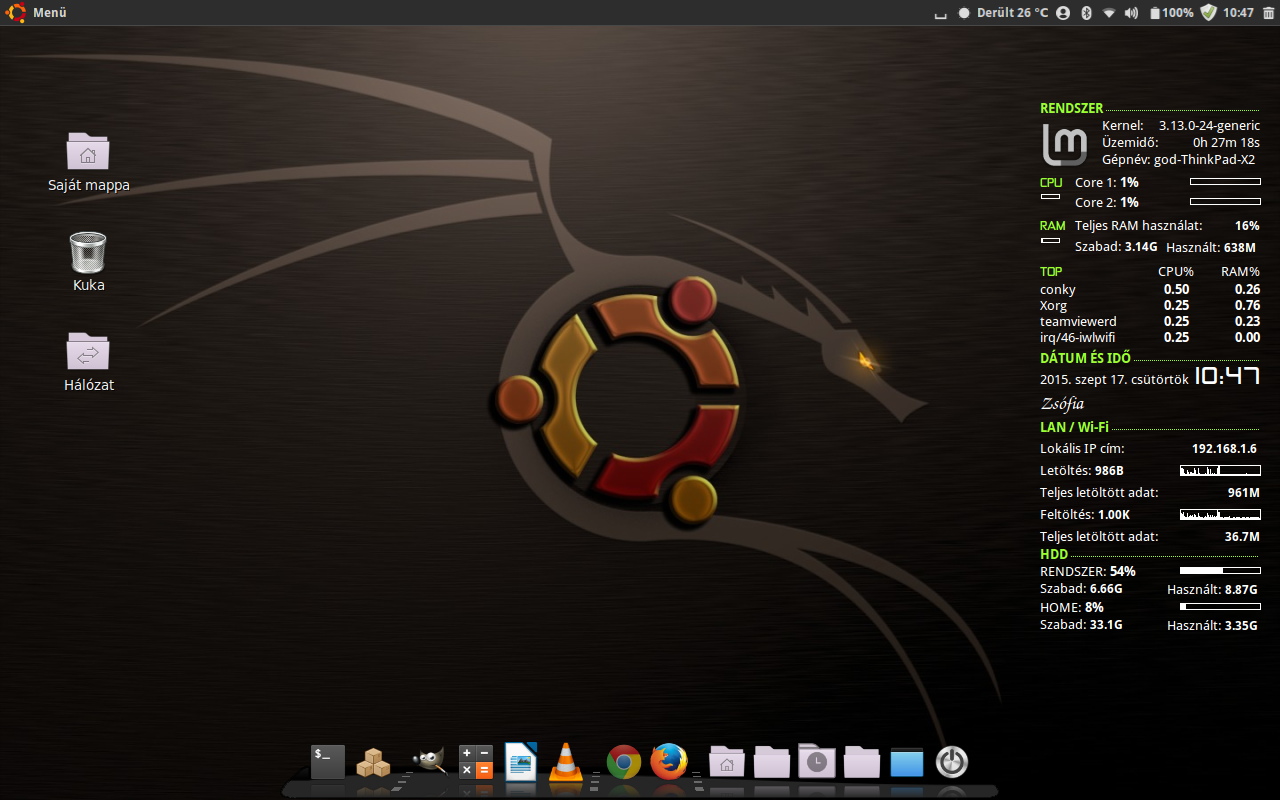Open plain folder between Home and clock folders
Screen dimensions: 1280x800
(x=772, y=762)
